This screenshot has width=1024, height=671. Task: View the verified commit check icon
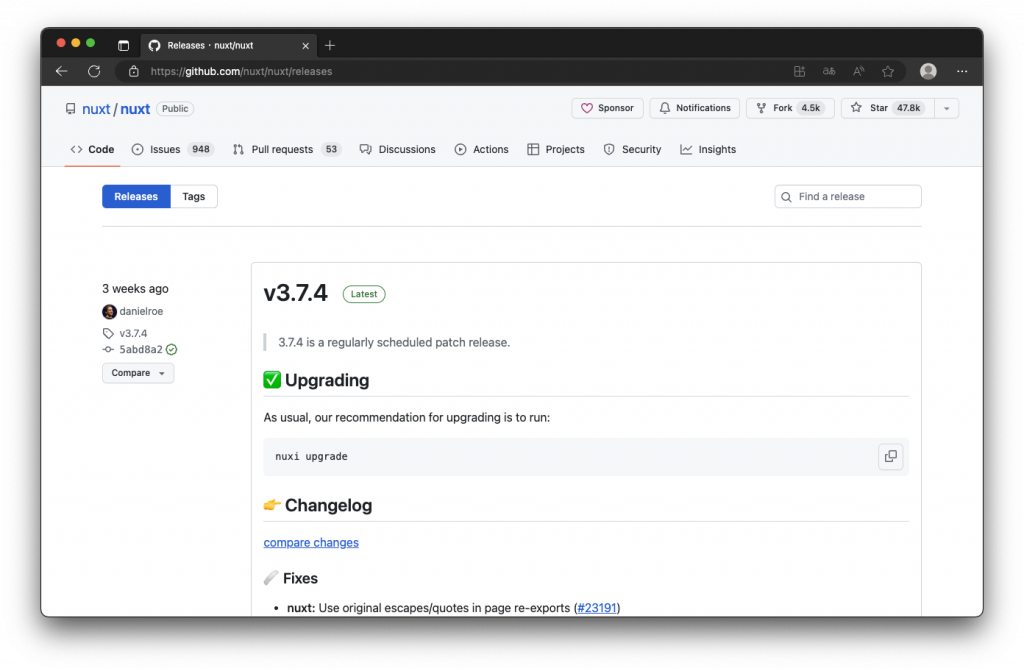click(x=172, y=350)
